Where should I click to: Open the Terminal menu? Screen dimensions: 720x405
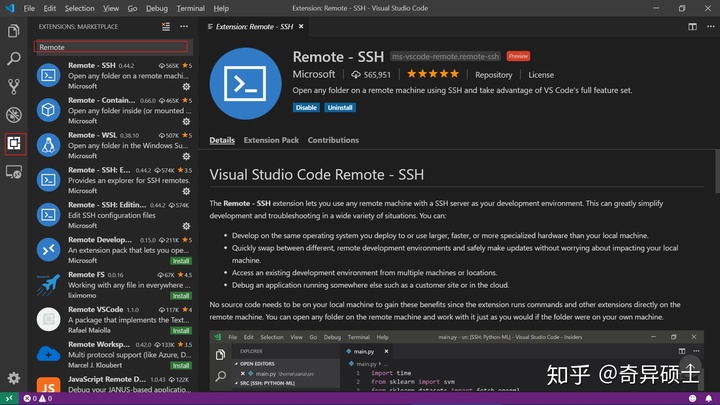pyautogui.click(x=191, y=8)
